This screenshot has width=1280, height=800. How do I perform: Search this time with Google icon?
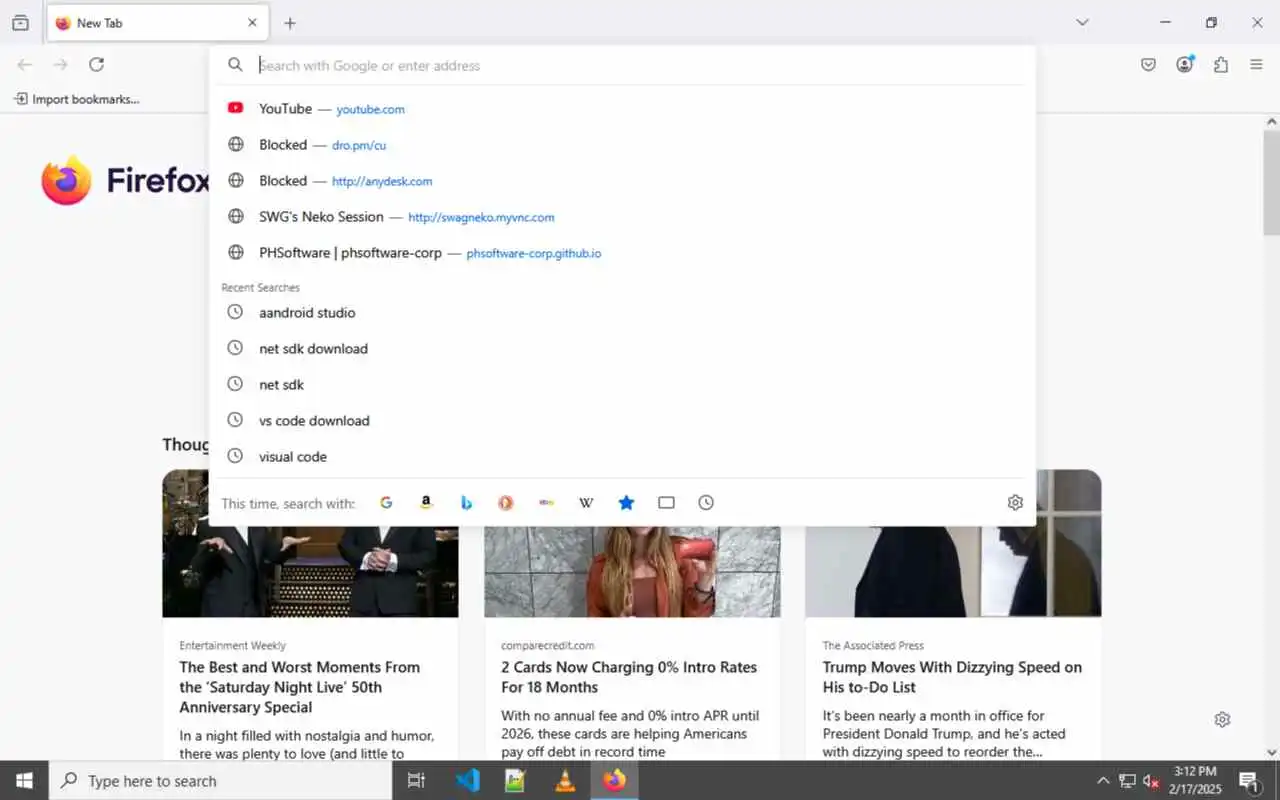[x=386, y=503]
